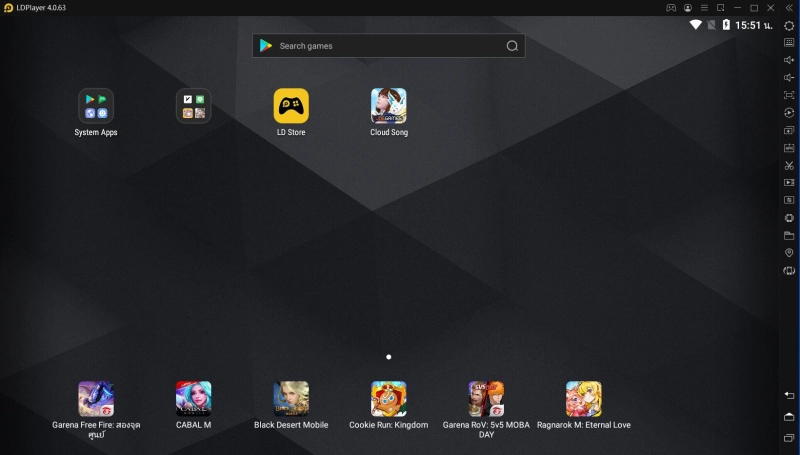Launch the LD Store app
This screenshot has width=800, height=455.
coord(291,106)
